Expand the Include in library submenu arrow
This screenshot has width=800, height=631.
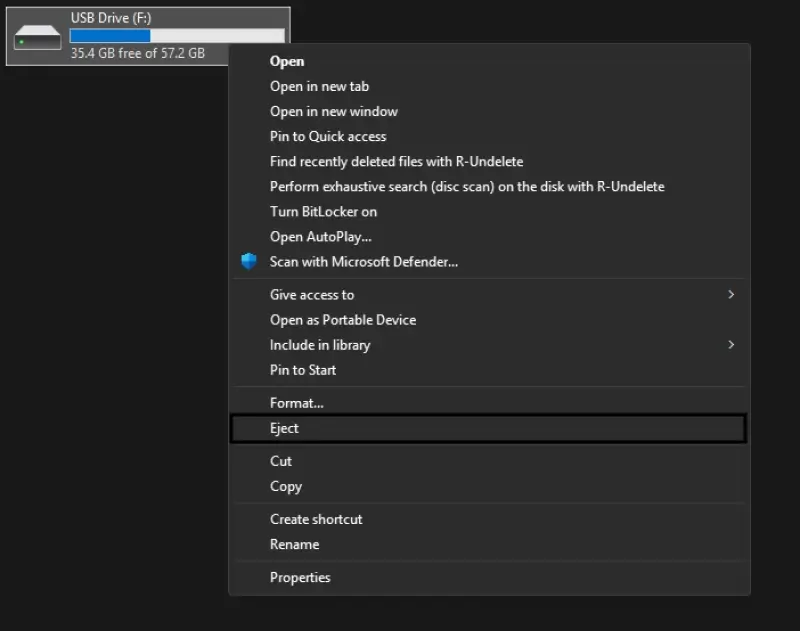731,345
